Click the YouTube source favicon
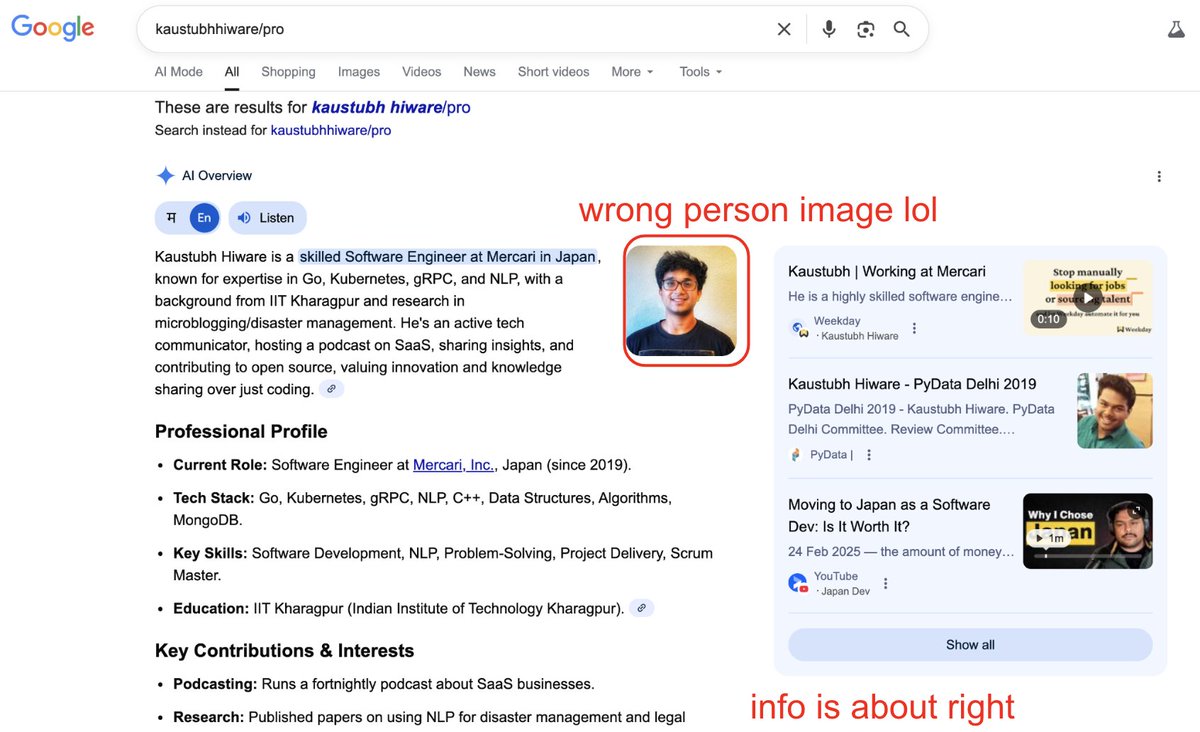The image size is (1200, 732). (798, 583)
